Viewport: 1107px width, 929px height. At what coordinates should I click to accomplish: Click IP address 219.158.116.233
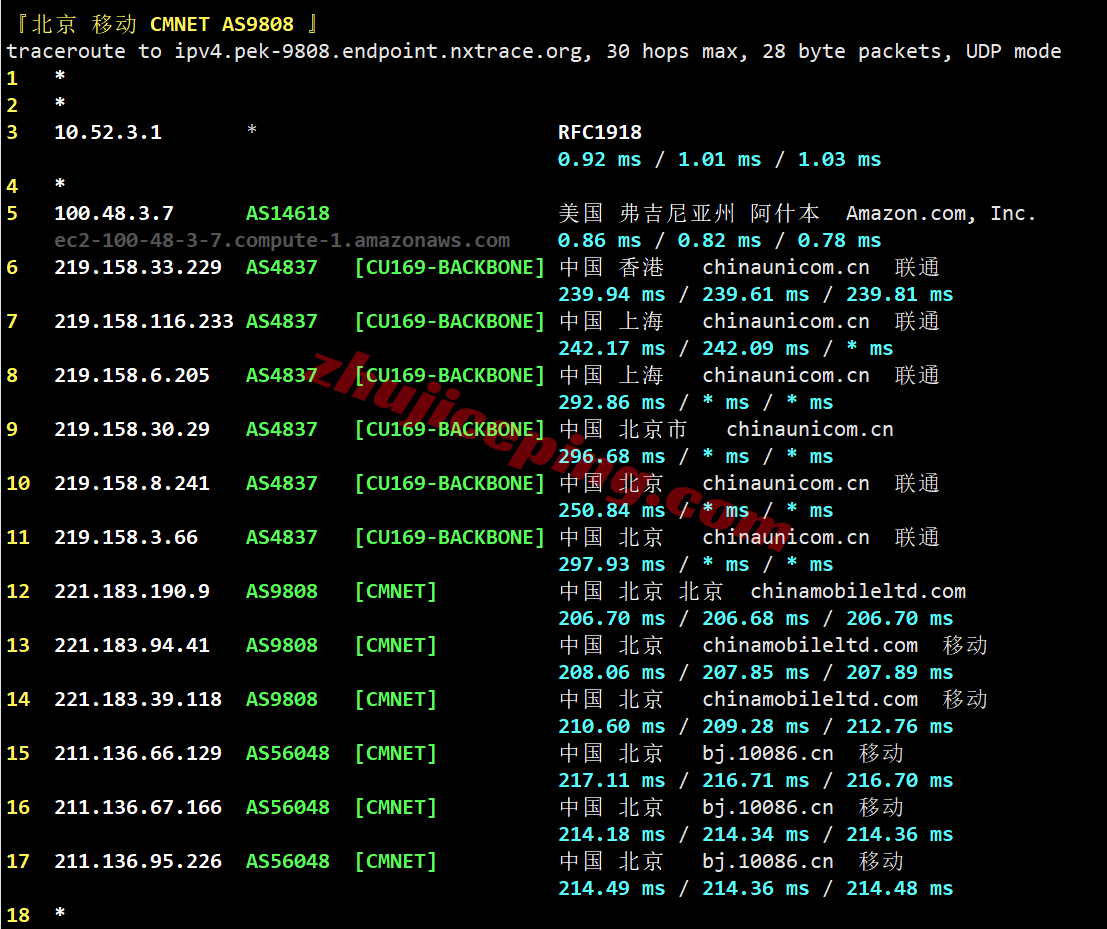click(144, 321)
